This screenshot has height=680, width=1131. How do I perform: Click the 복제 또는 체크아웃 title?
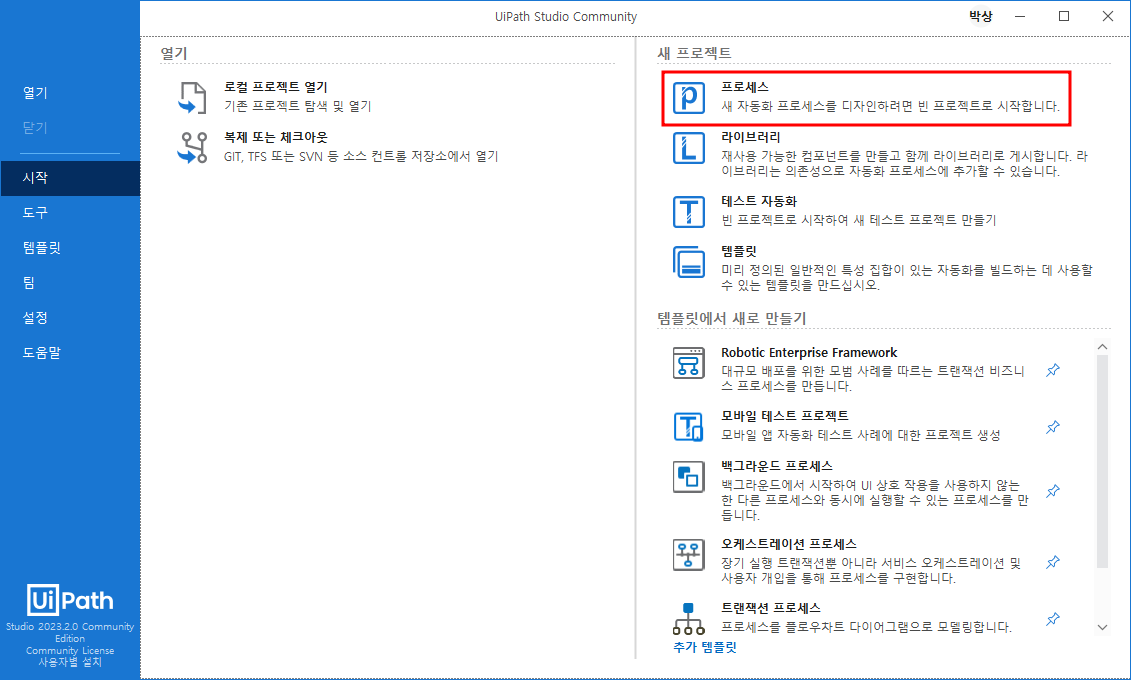tap(276, 137)
